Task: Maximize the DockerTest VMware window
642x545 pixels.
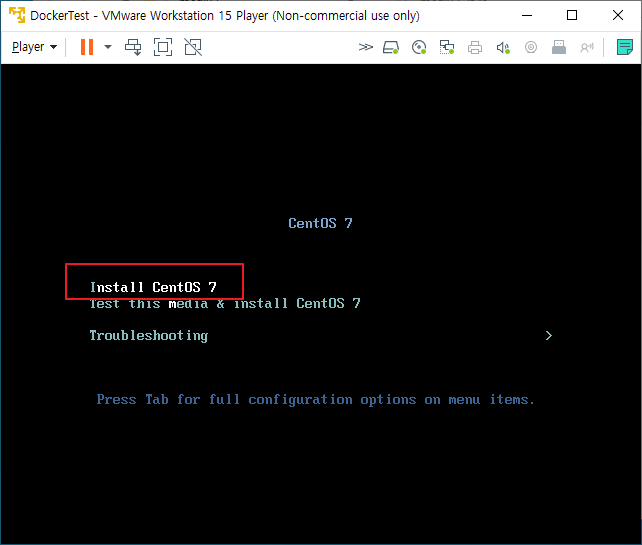Action: 572,15
